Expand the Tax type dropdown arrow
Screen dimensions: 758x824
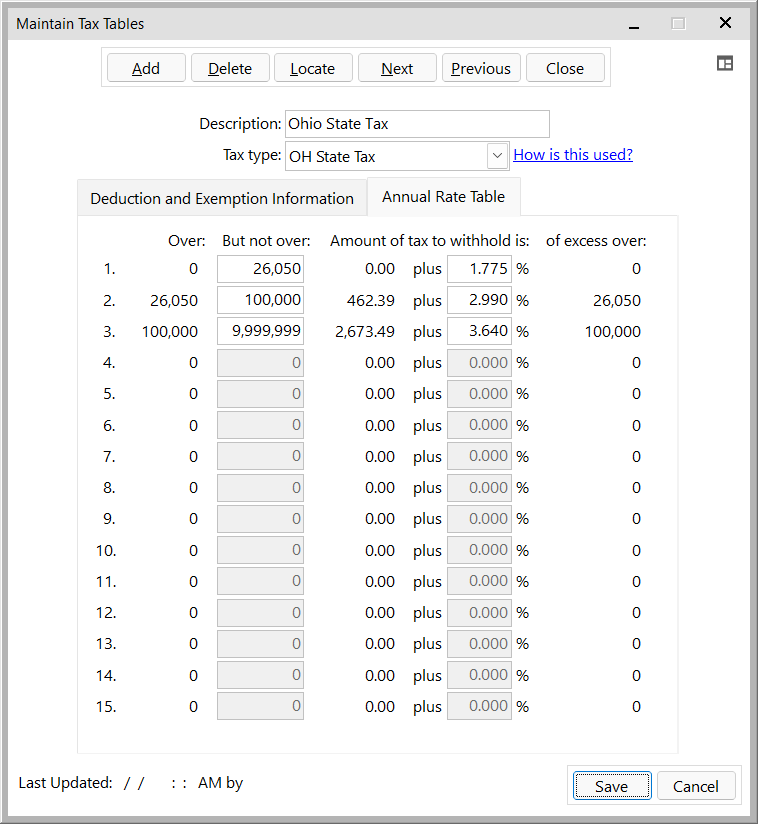(498, 156)
